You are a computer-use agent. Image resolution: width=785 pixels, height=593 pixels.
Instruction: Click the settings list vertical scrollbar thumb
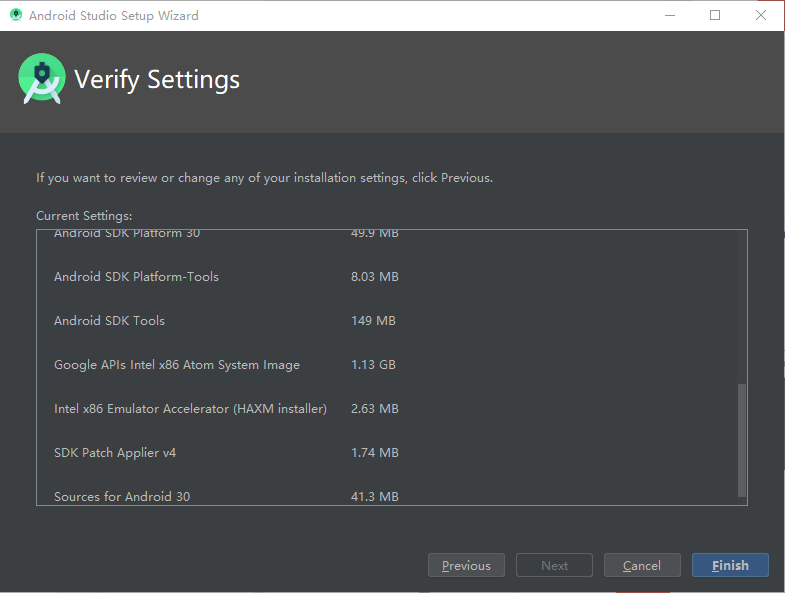click(x=742, y=440)
